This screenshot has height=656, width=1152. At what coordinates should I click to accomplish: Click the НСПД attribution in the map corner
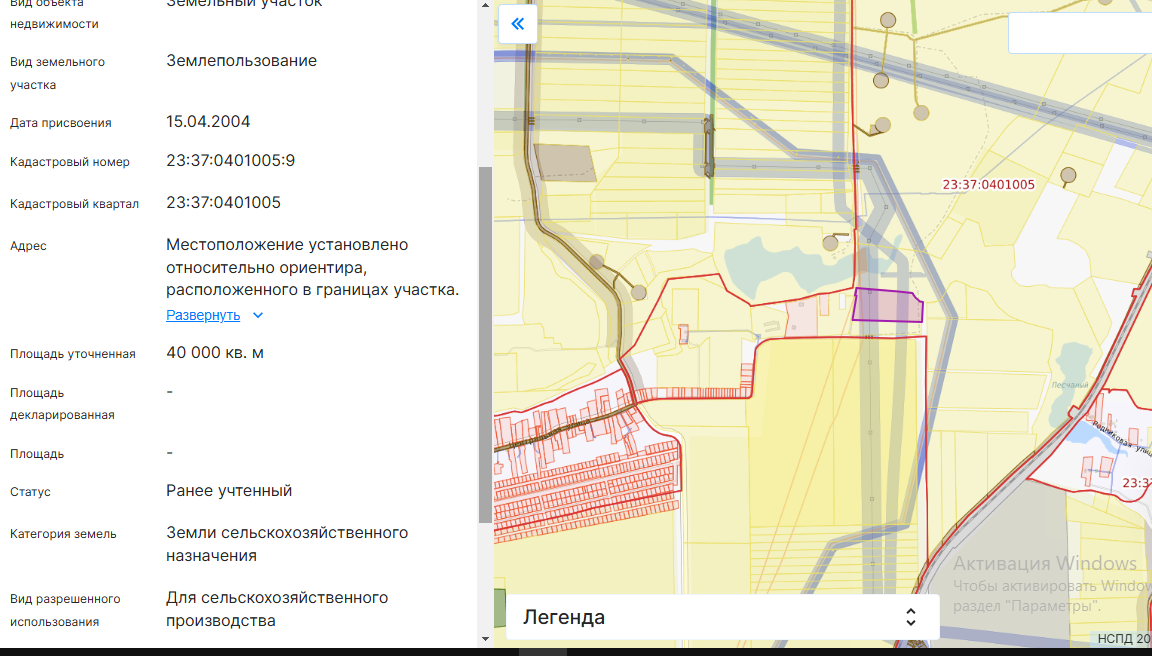1124,638
